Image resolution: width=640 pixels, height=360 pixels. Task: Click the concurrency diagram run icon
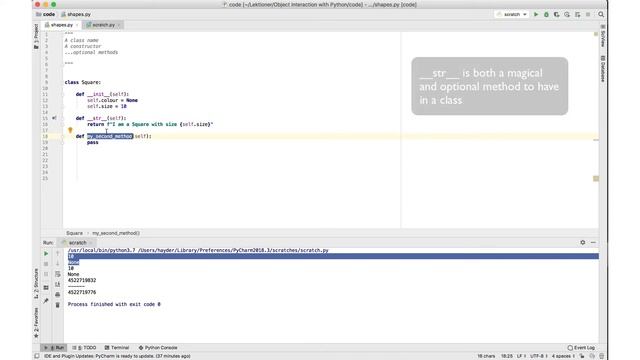[577, 14]
